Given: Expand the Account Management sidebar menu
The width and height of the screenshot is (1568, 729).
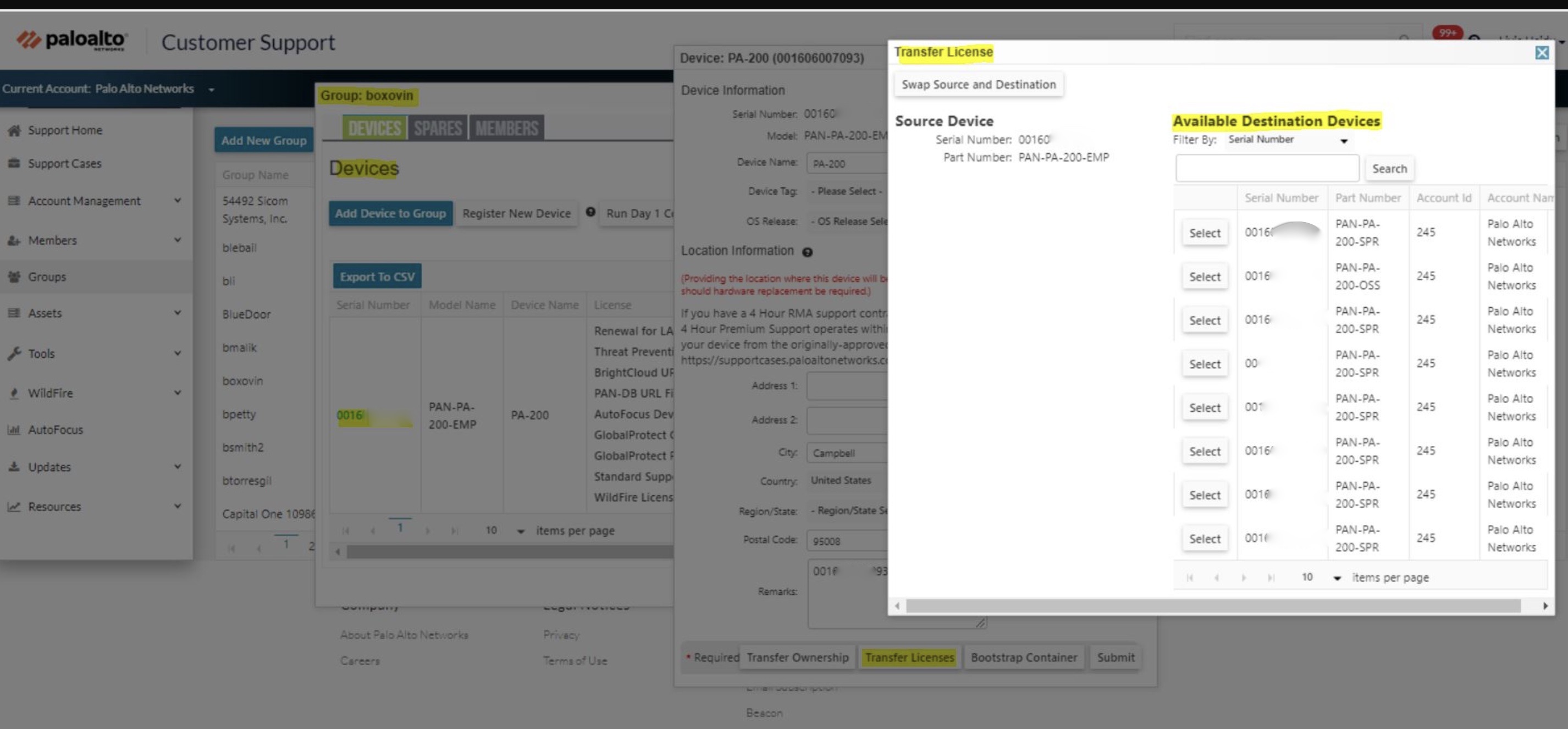Looking at the screenshot, I should (x=177, y=200).
